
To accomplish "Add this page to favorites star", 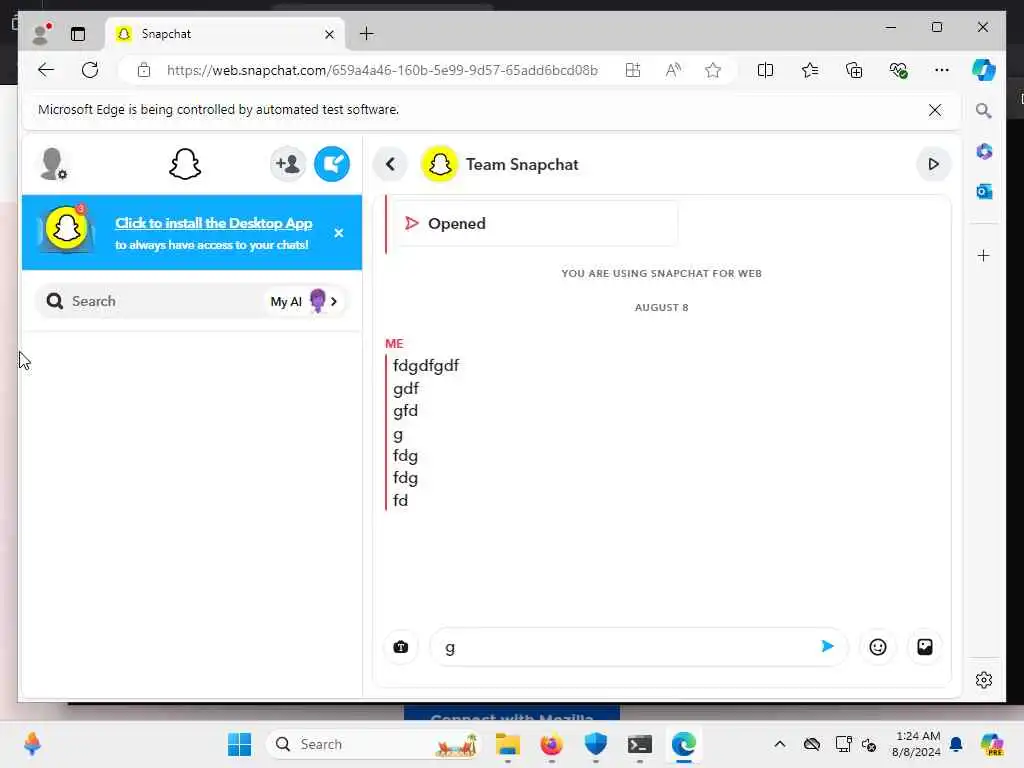I will (x=712, y=70).
